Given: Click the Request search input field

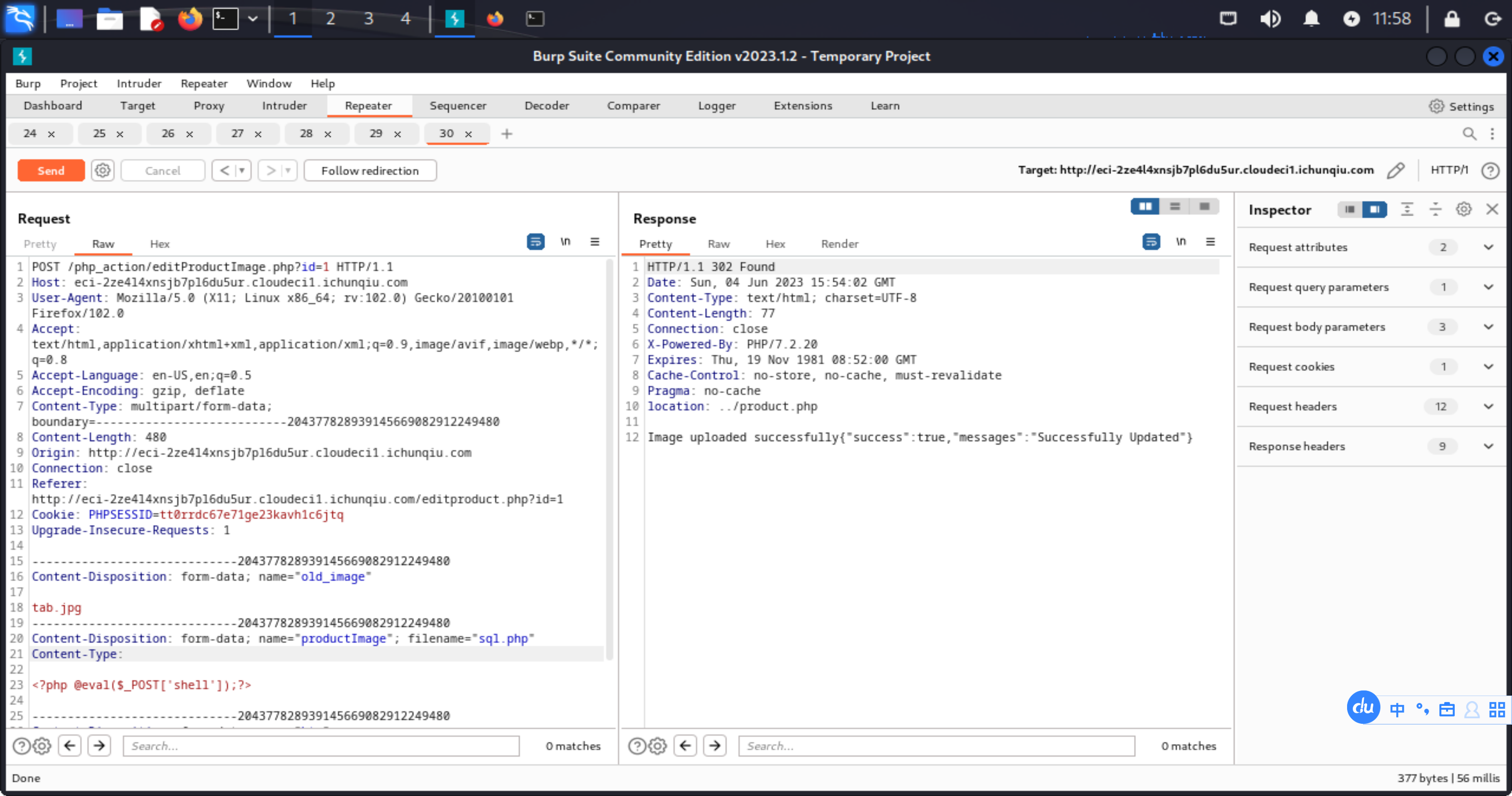Looking at the screenshot, I should click(321, 746).
